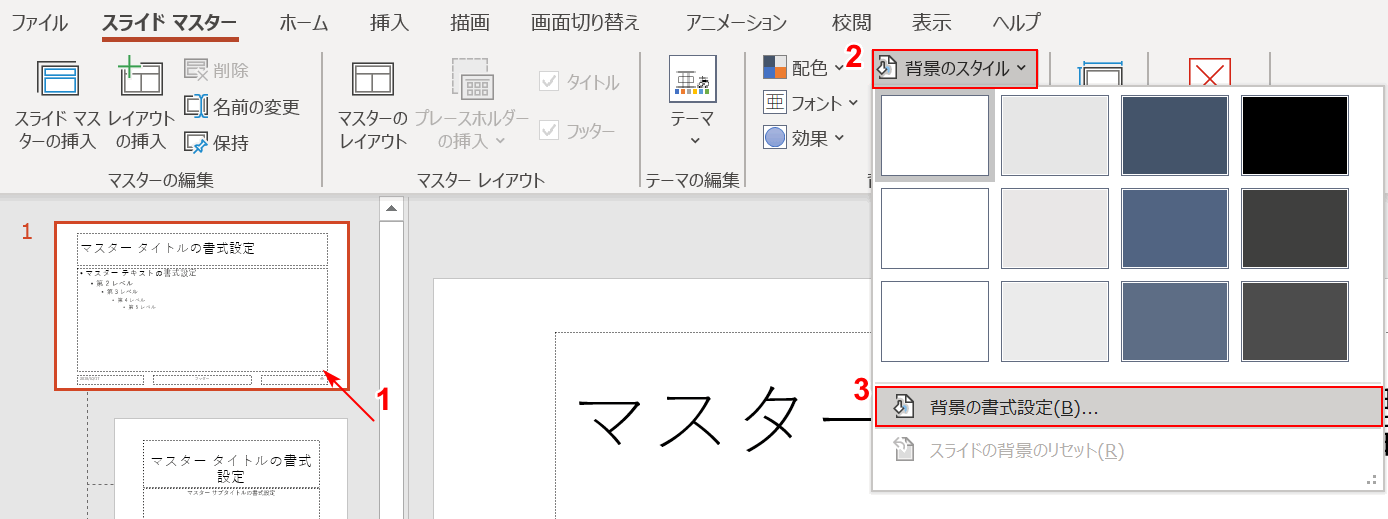Click the Slide Size icon
Image resolution: width=1388 pixels, height=519 pixels.
tap(1101, 75)
